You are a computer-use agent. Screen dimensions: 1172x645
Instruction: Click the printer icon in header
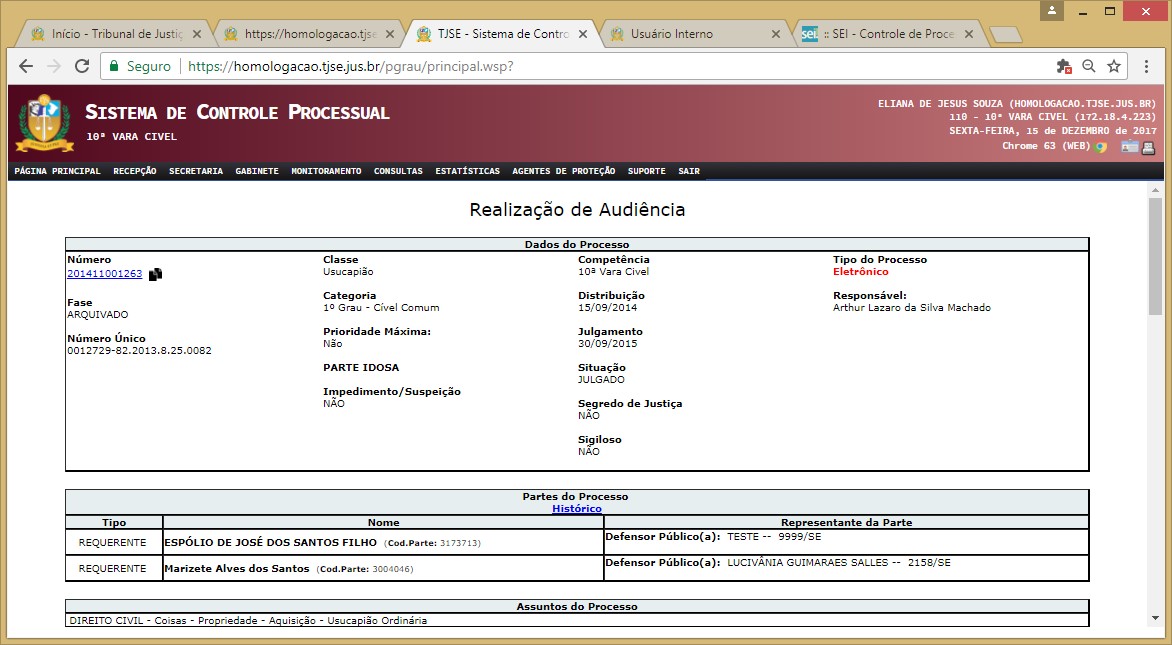(1149, 147)
